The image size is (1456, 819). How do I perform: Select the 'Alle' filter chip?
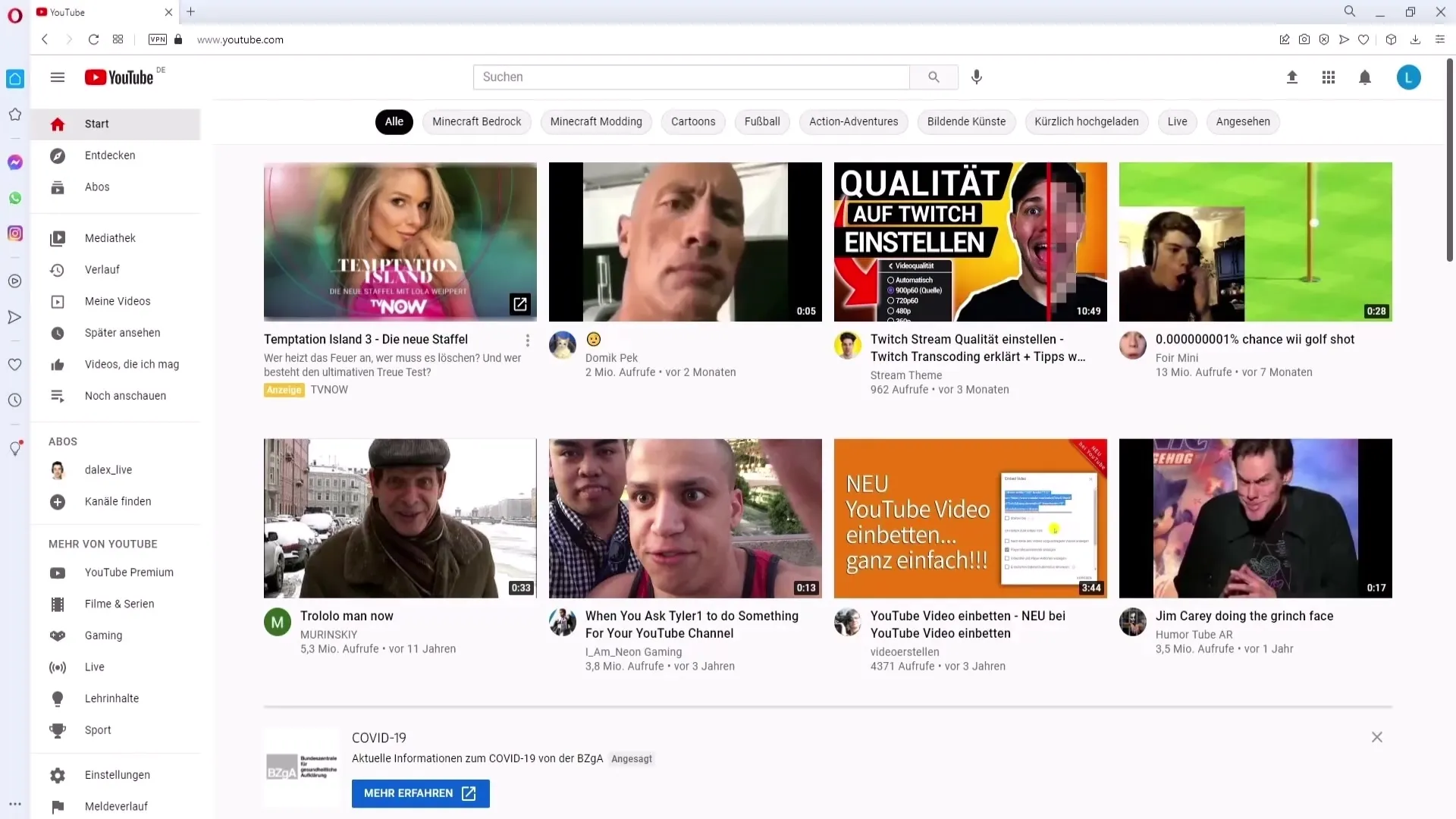click(394, 121)
